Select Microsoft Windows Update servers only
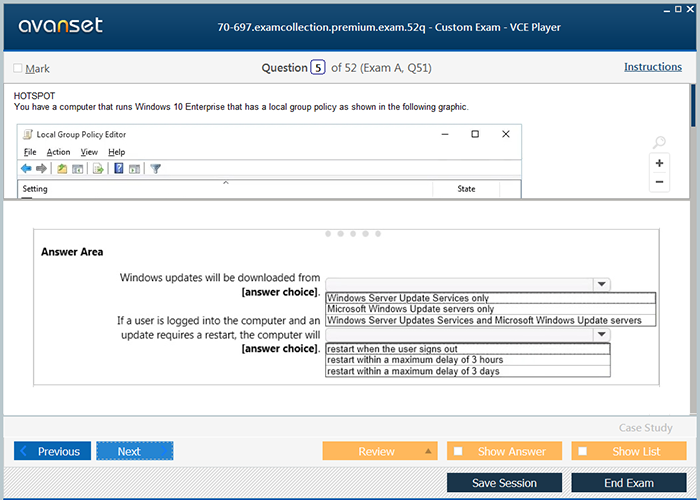The image size is (700, 500). click(491, 309)
